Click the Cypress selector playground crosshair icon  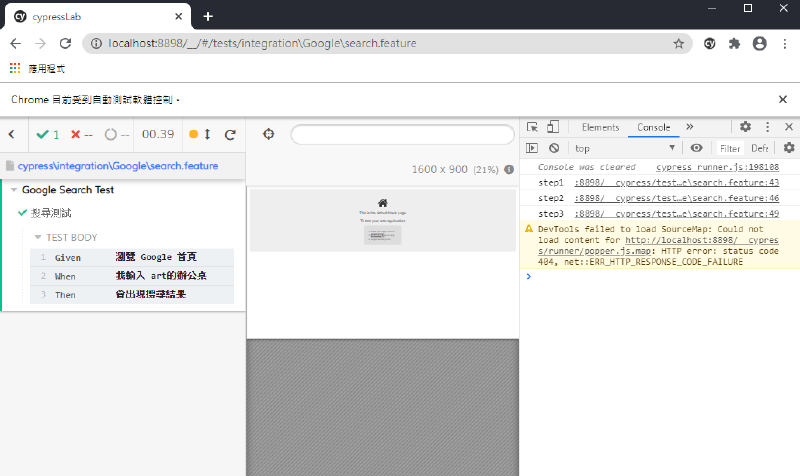[268, 135]
